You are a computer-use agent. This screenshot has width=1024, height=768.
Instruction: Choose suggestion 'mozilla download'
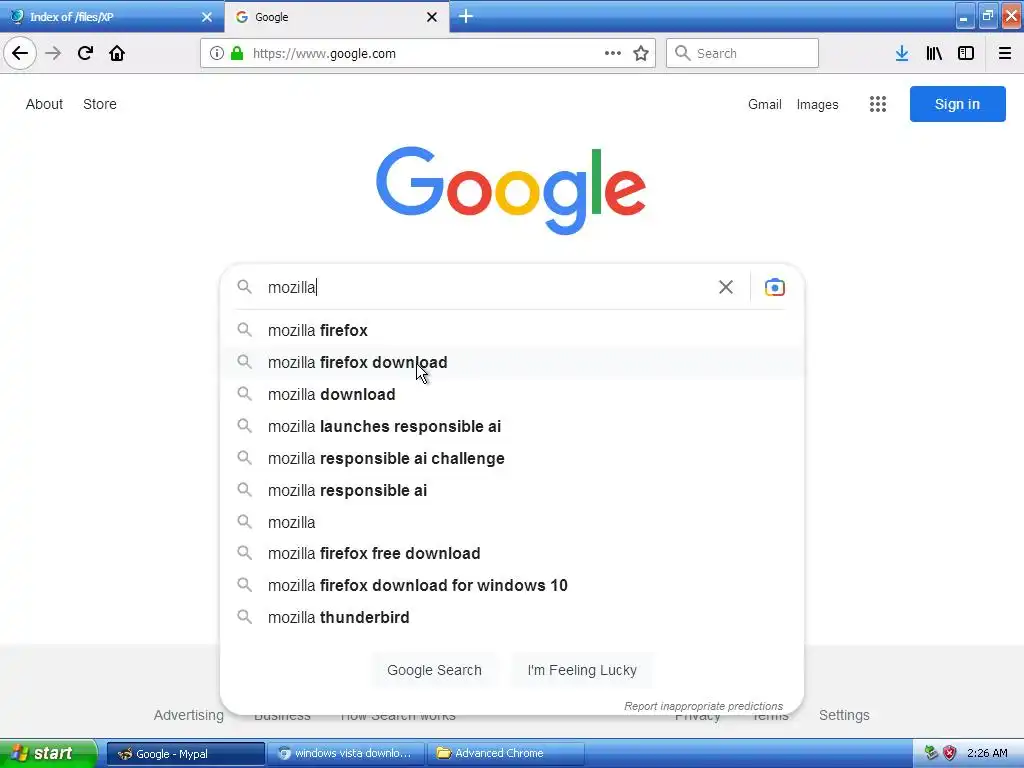tap(512, 394)
